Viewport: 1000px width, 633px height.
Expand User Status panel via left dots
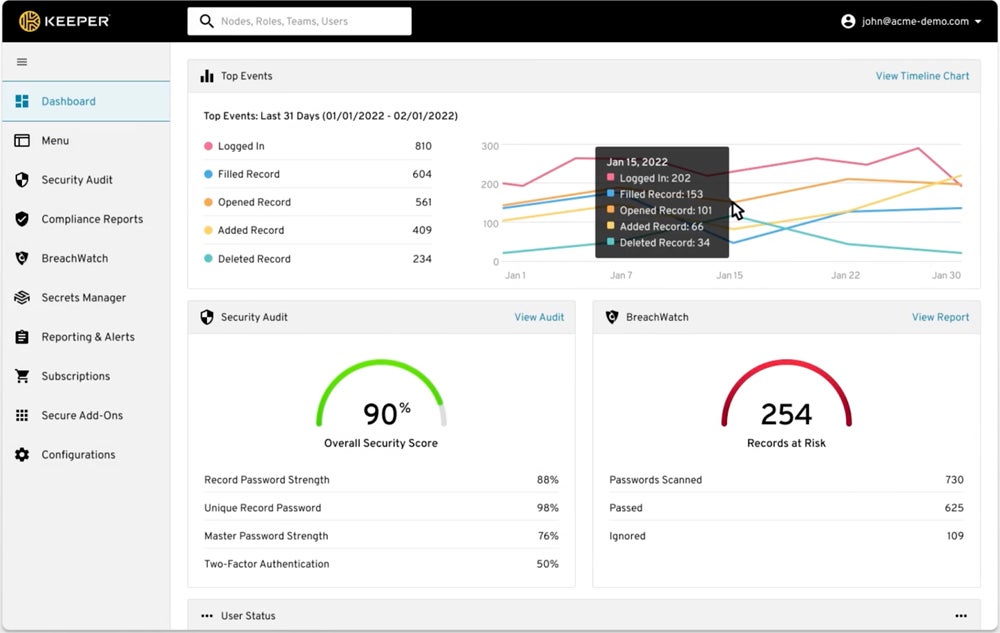click(207, 616)
